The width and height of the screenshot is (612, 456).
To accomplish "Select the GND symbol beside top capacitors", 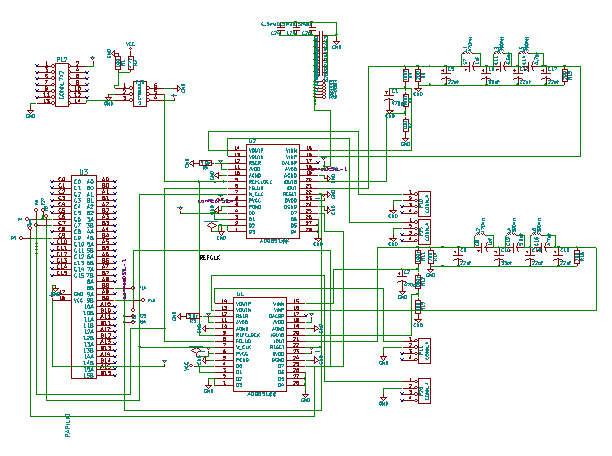I will 336,44.
